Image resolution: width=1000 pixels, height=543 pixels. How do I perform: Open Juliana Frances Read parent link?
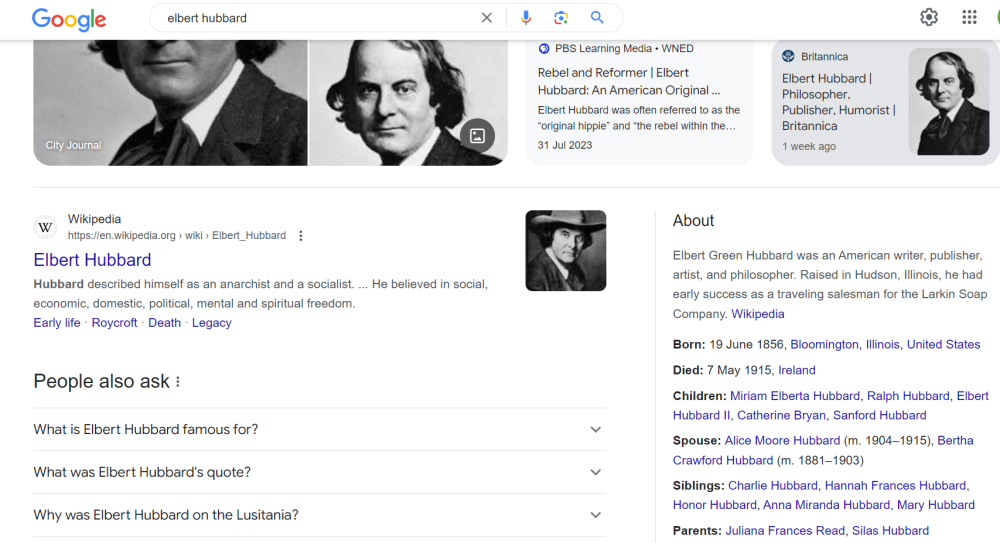[785, 531]
